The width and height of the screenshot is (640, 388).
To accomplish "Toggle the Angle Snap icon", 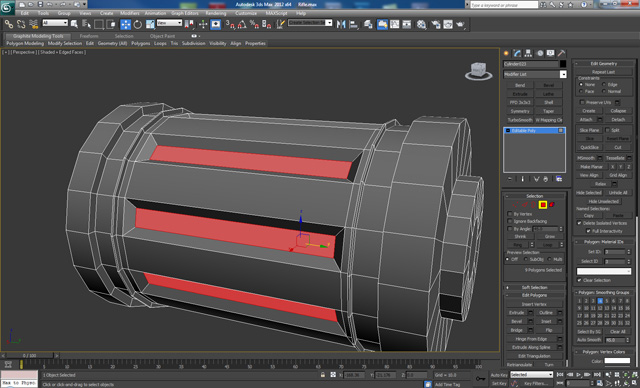I will [242, 24].
